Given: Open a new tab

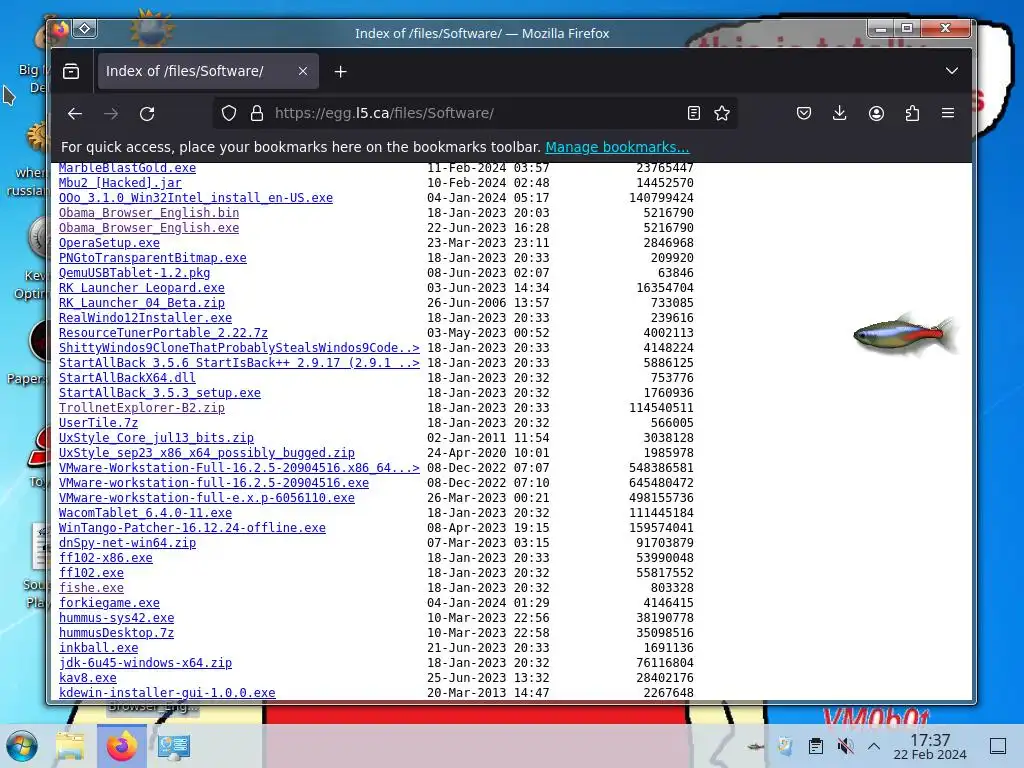Looking at the screenshot, I should click(340, 71).
